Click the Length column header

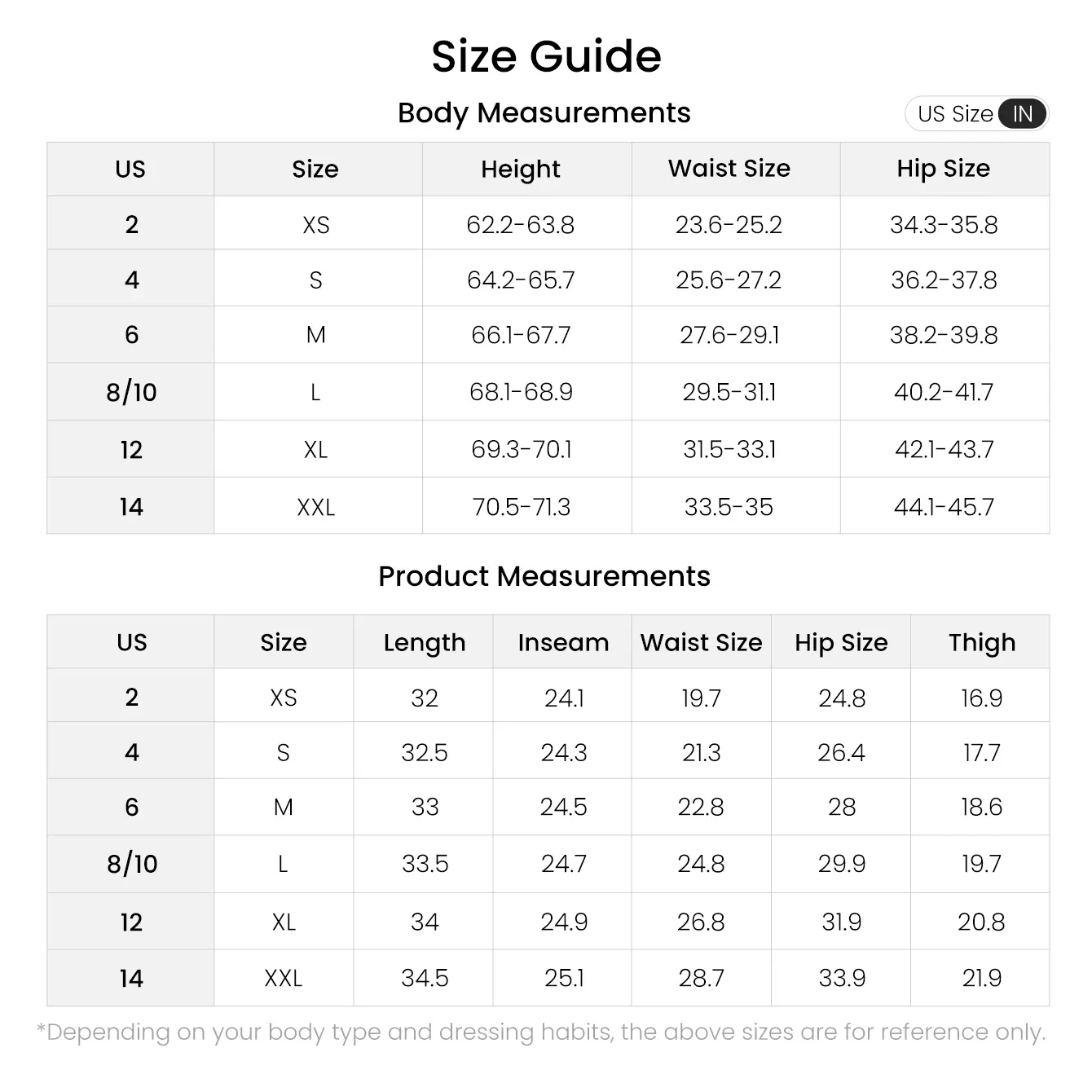(x=425, y=642)
